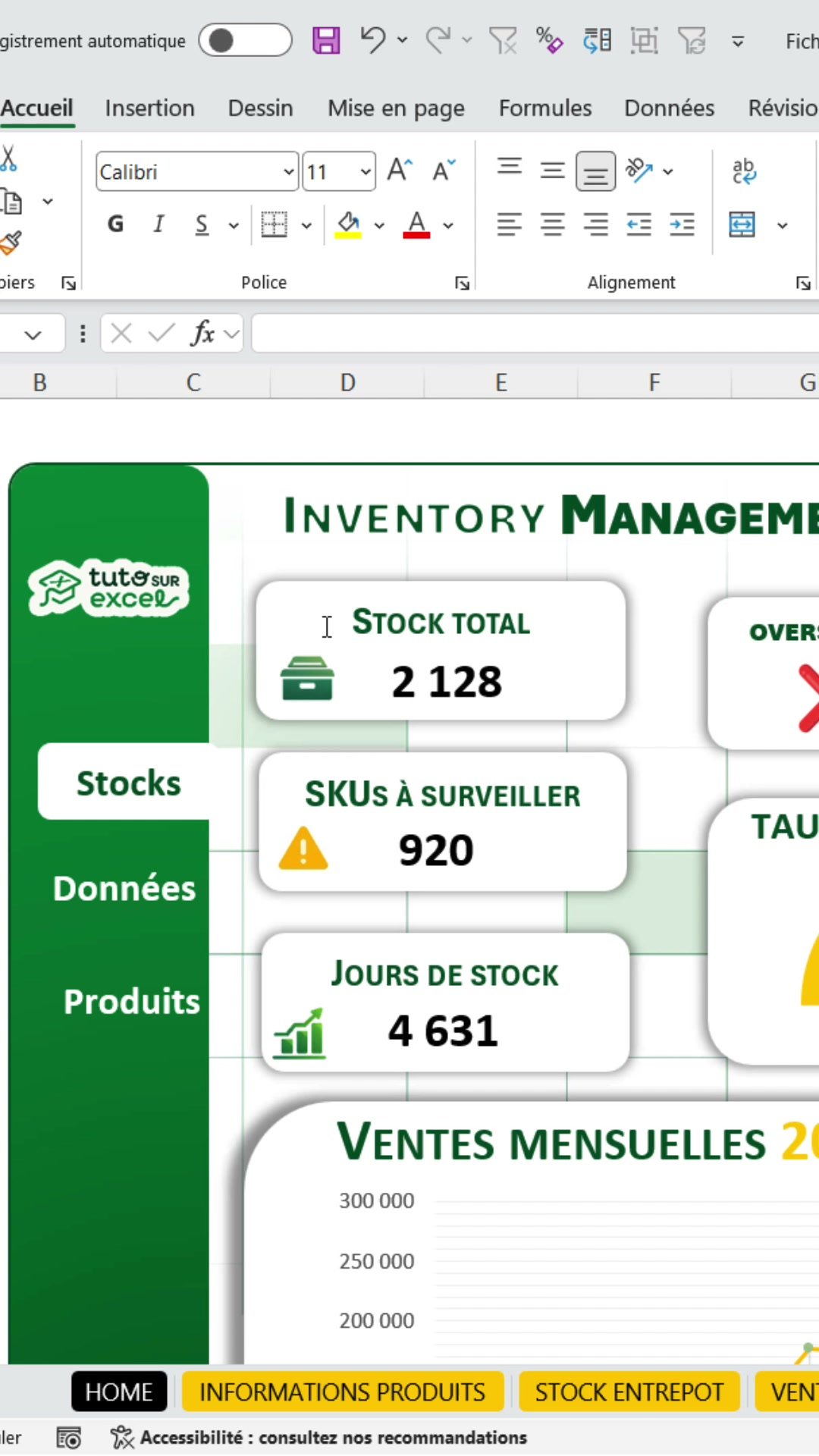
Task: Open the font size 11 dropdown
Action: coord(366,172)
